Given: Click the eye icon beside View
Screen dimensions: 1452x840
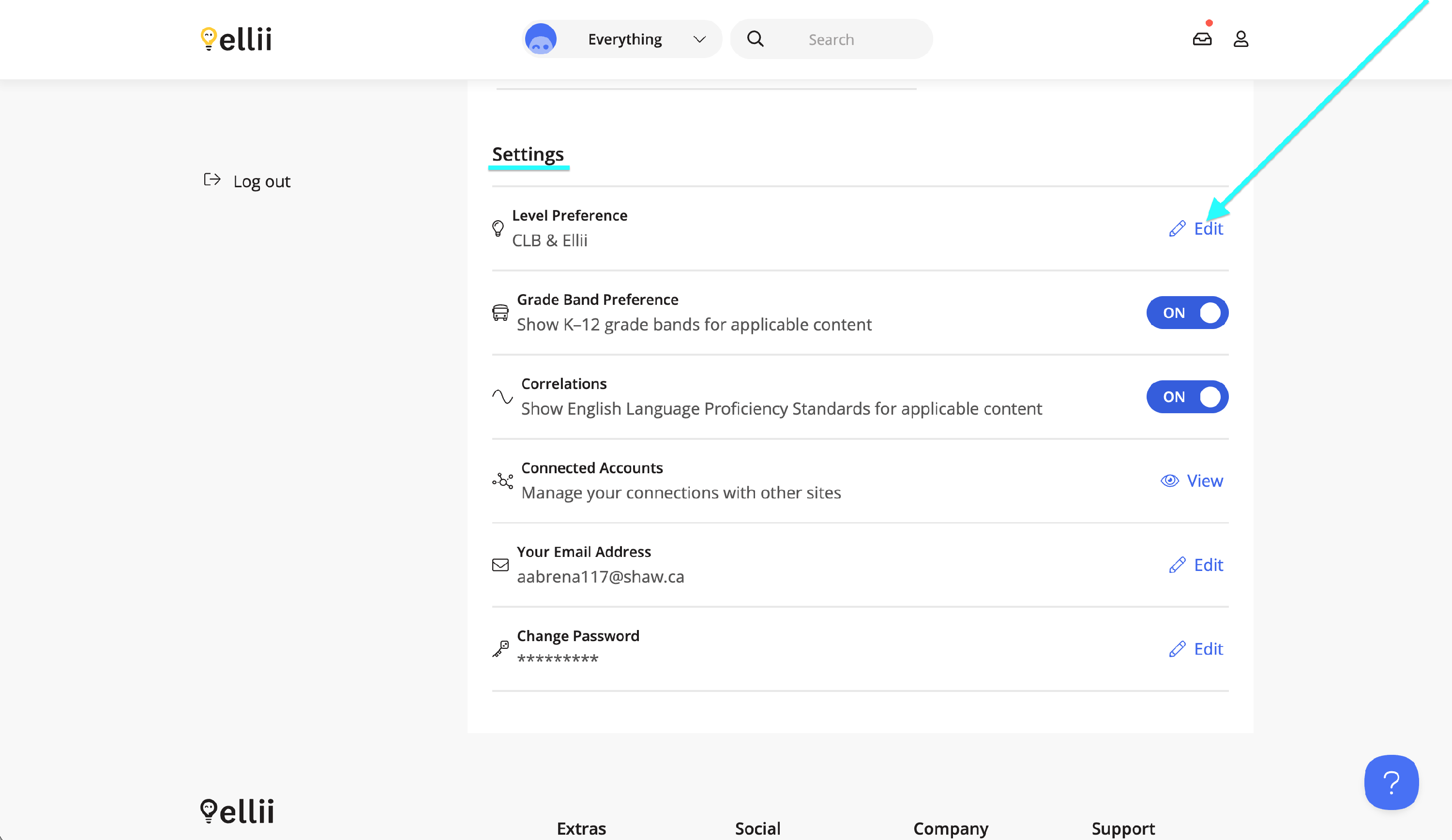Looking at the screenshot, I should tap(1169, 480).
